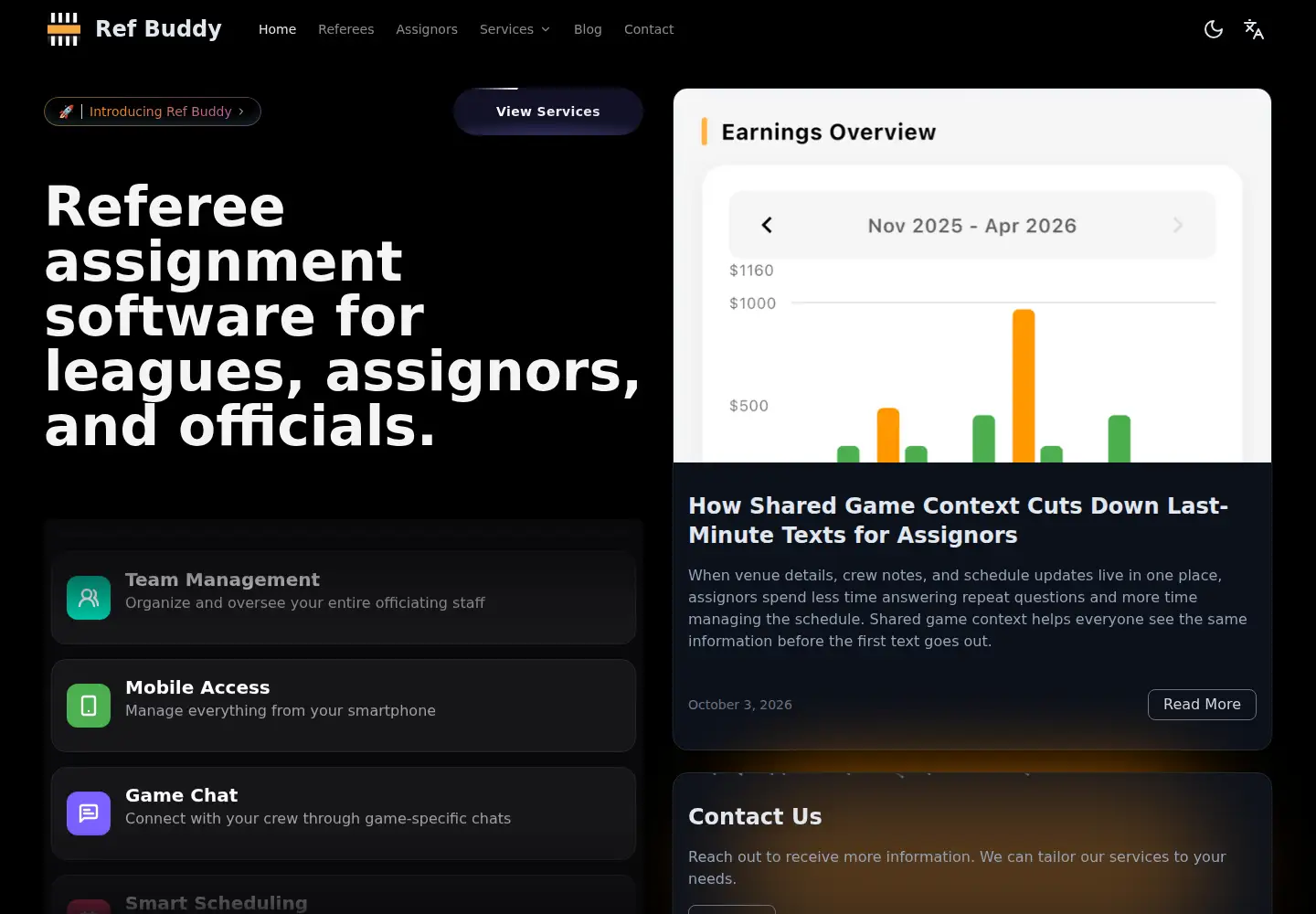Click Read More on the blog article

[x=1202, y=705]
